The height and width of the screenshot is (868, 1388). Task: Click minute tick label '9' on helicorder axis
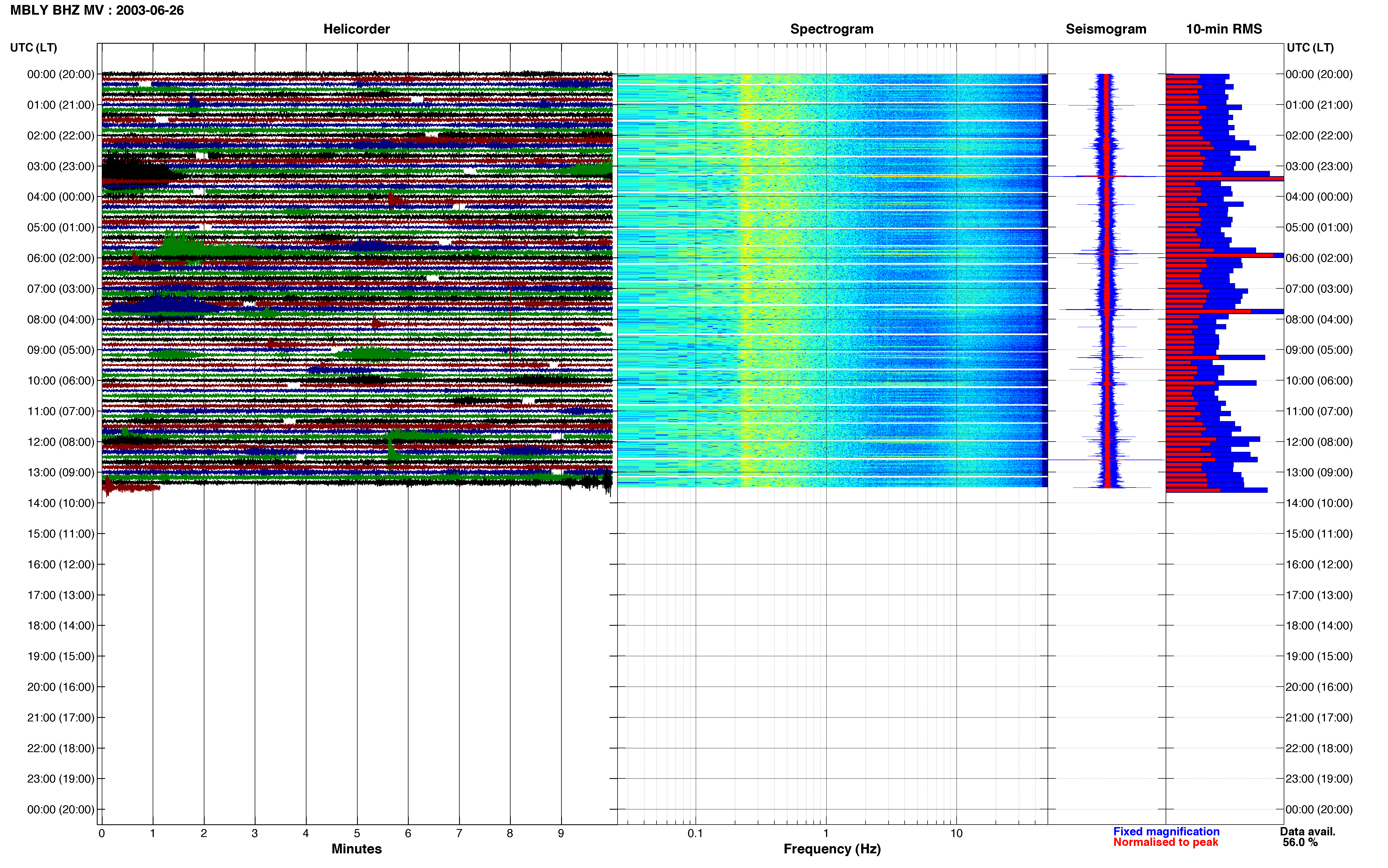(561, 833)
